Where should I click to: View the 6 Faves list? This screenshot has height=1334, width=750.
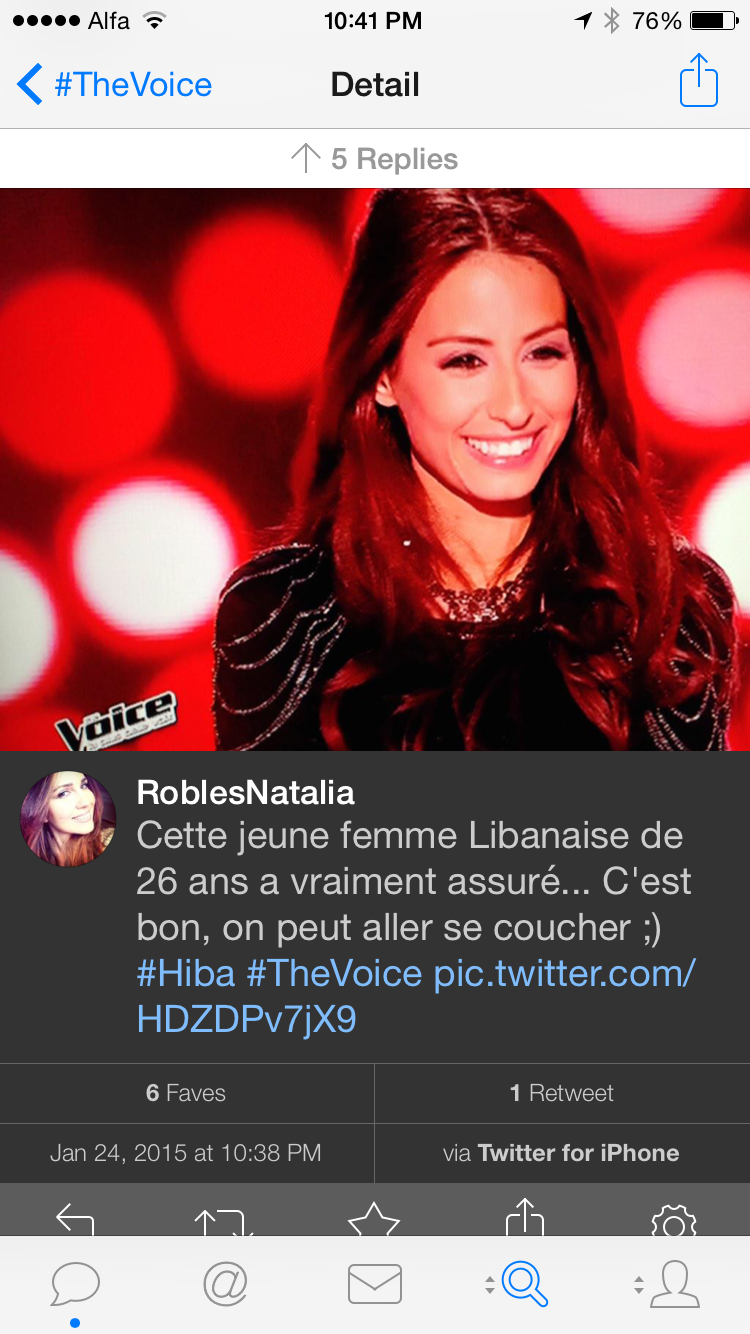[187, 1093]
